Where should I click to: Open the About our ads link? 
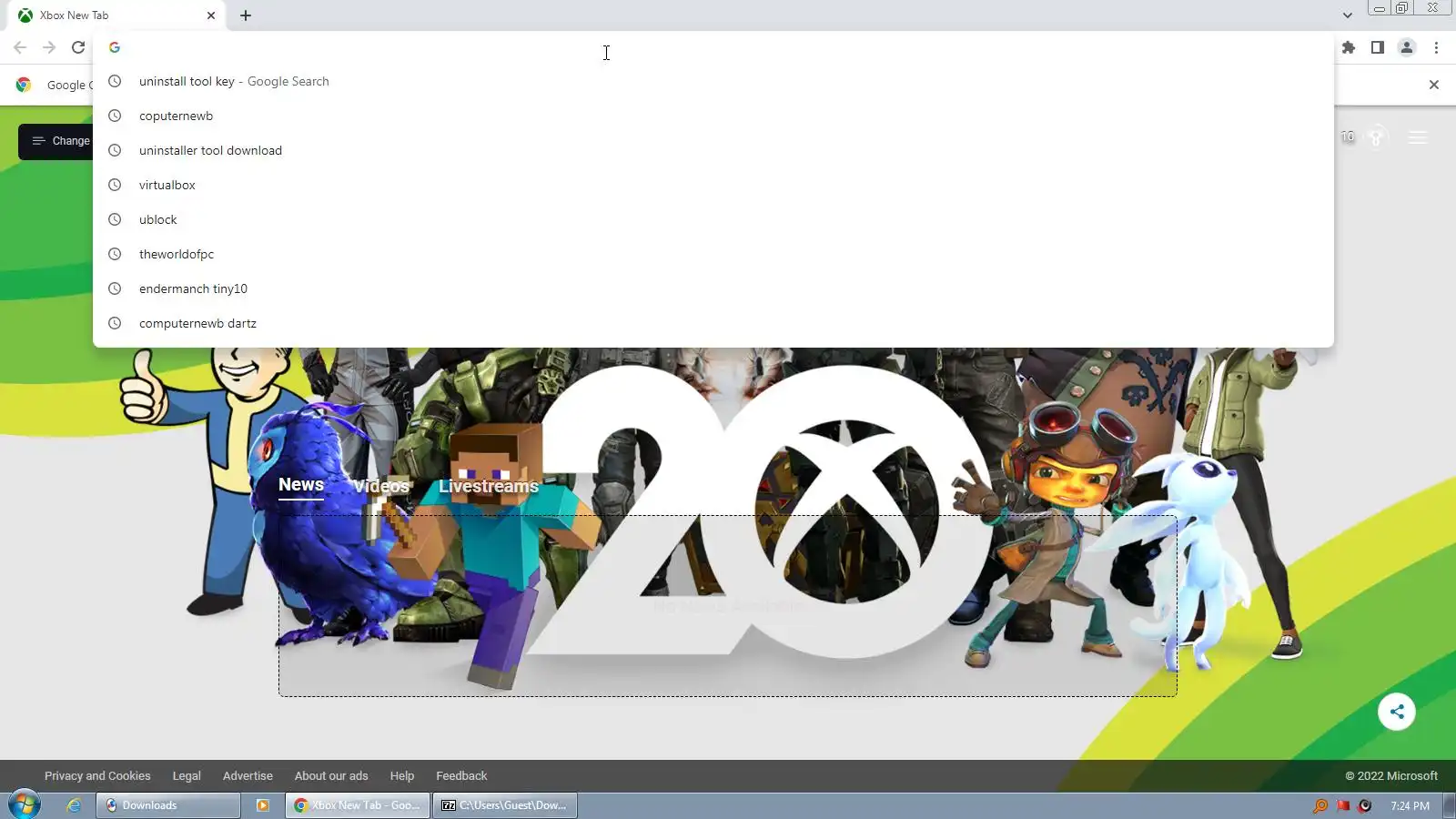pyautogui.click(x=331, y=776)
